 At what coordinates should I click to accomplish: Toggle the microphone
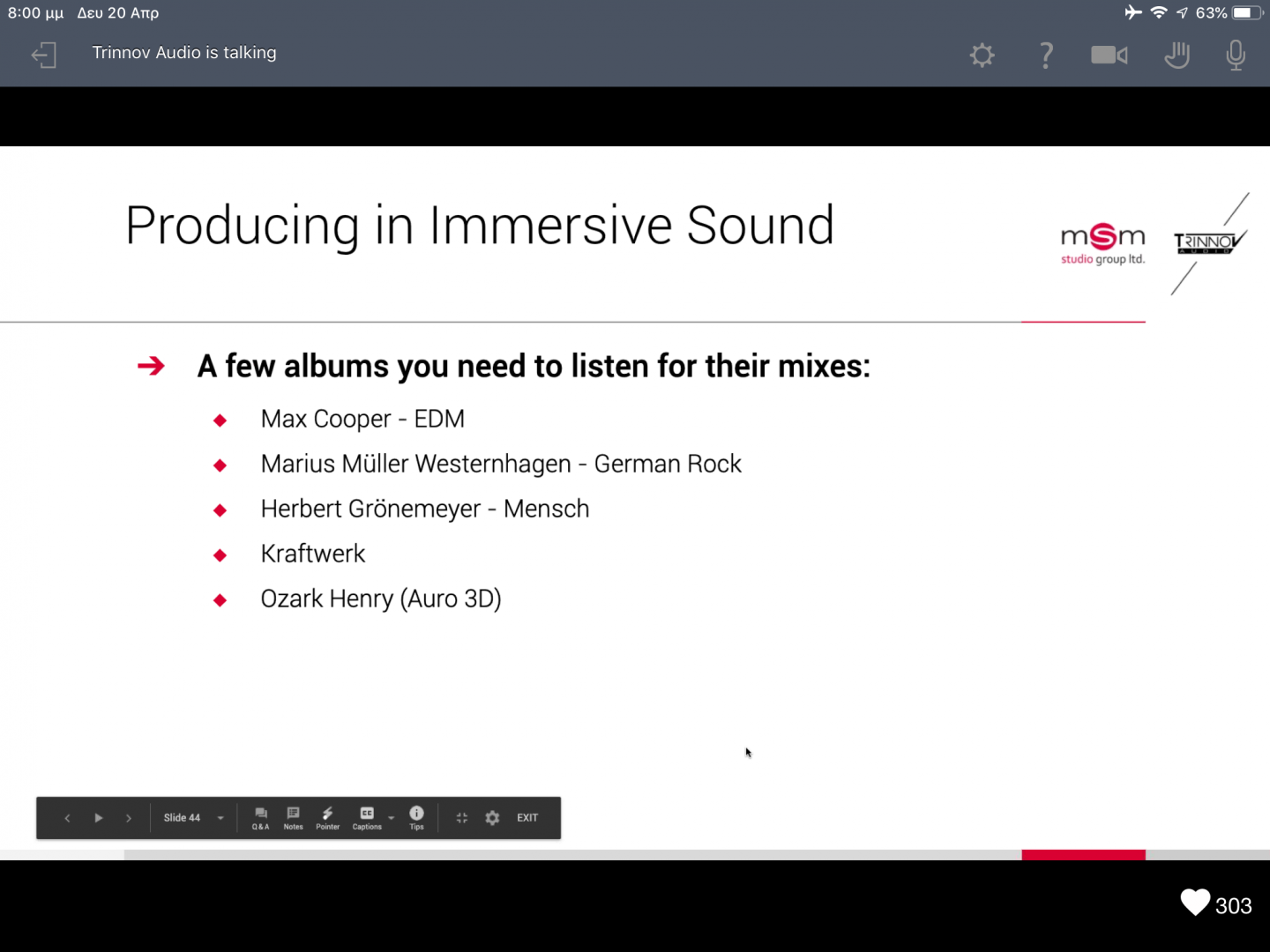(x=1236, y=56)
